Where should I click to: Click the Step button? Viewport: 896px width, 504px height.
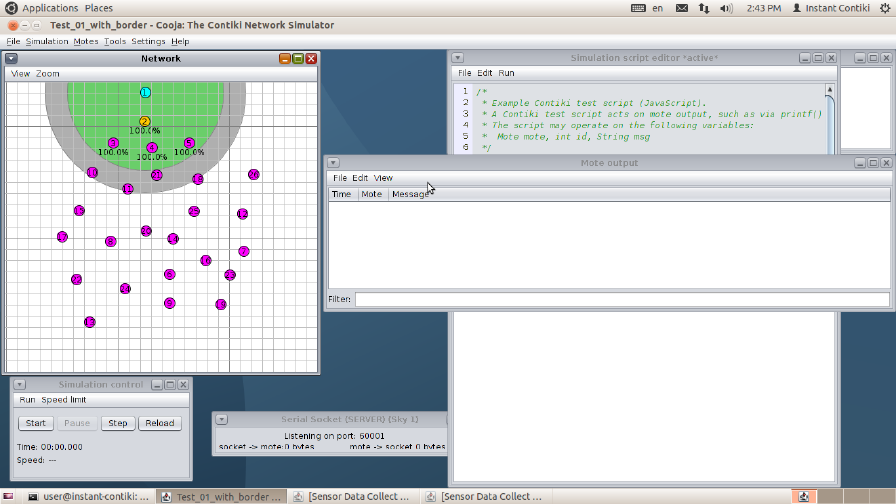[117, 423]
